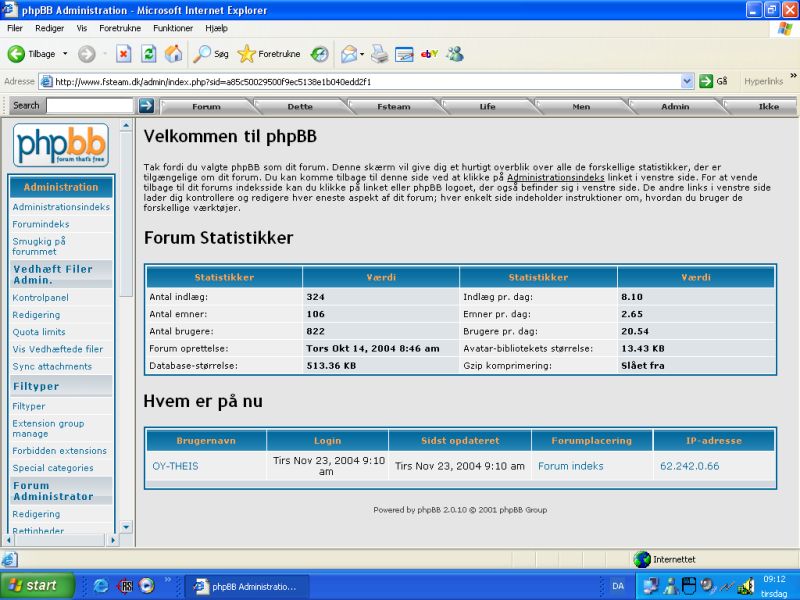Go to the browser Home icon
Image resolution: width=800 pixels, height=600 pixels.
point(174,54)
